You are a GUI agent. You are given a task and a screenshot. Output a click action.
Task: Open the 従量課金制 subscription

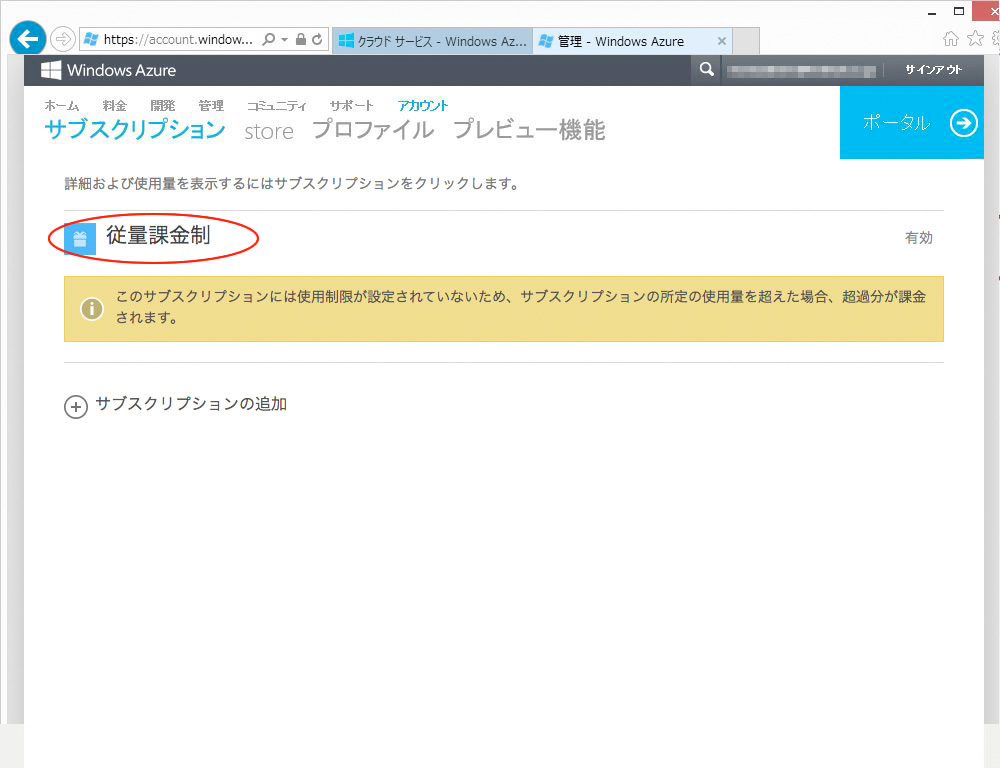pos(158,235)
